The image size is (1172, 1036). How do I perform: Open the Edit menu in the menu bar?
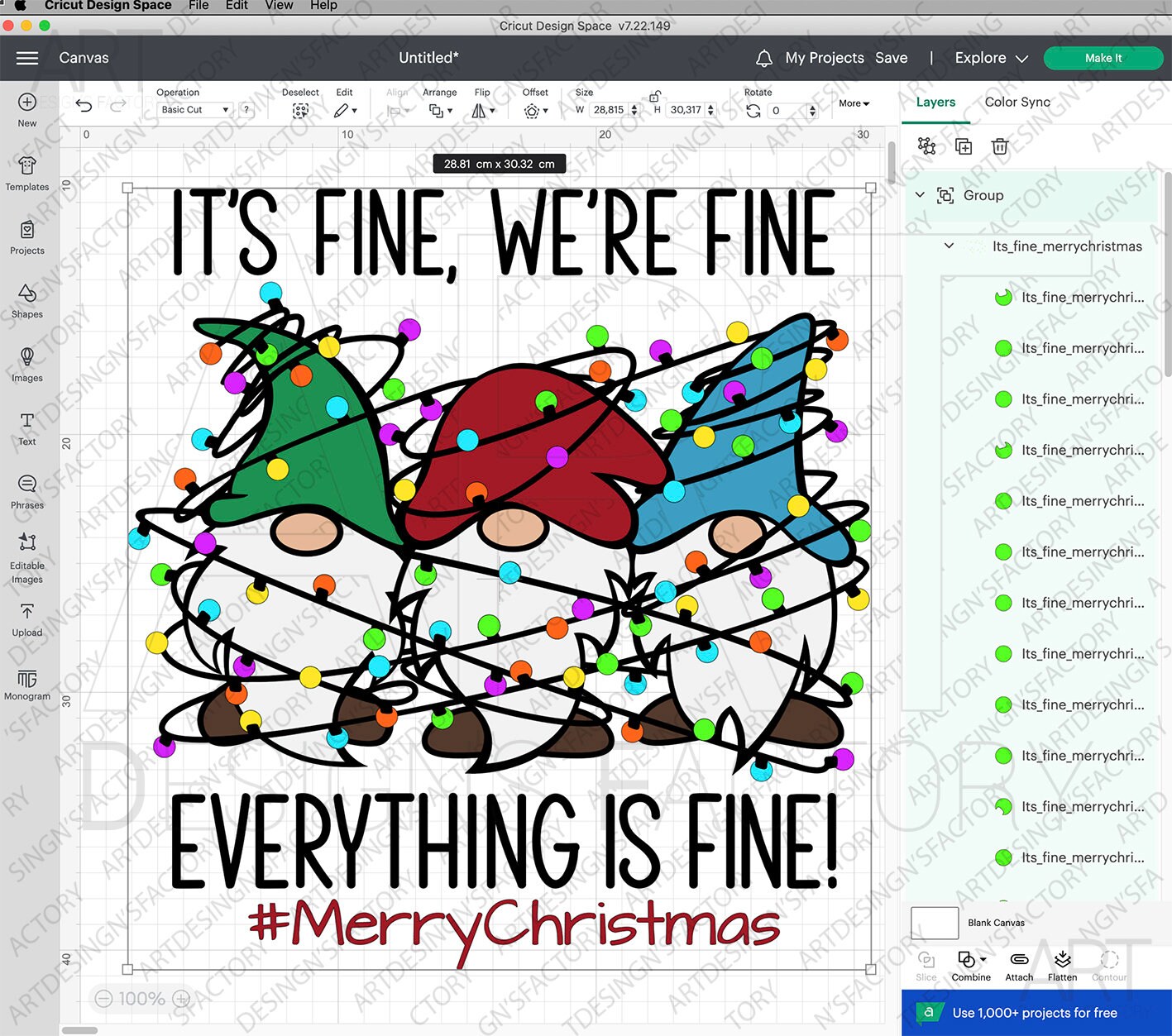point(236,6)
